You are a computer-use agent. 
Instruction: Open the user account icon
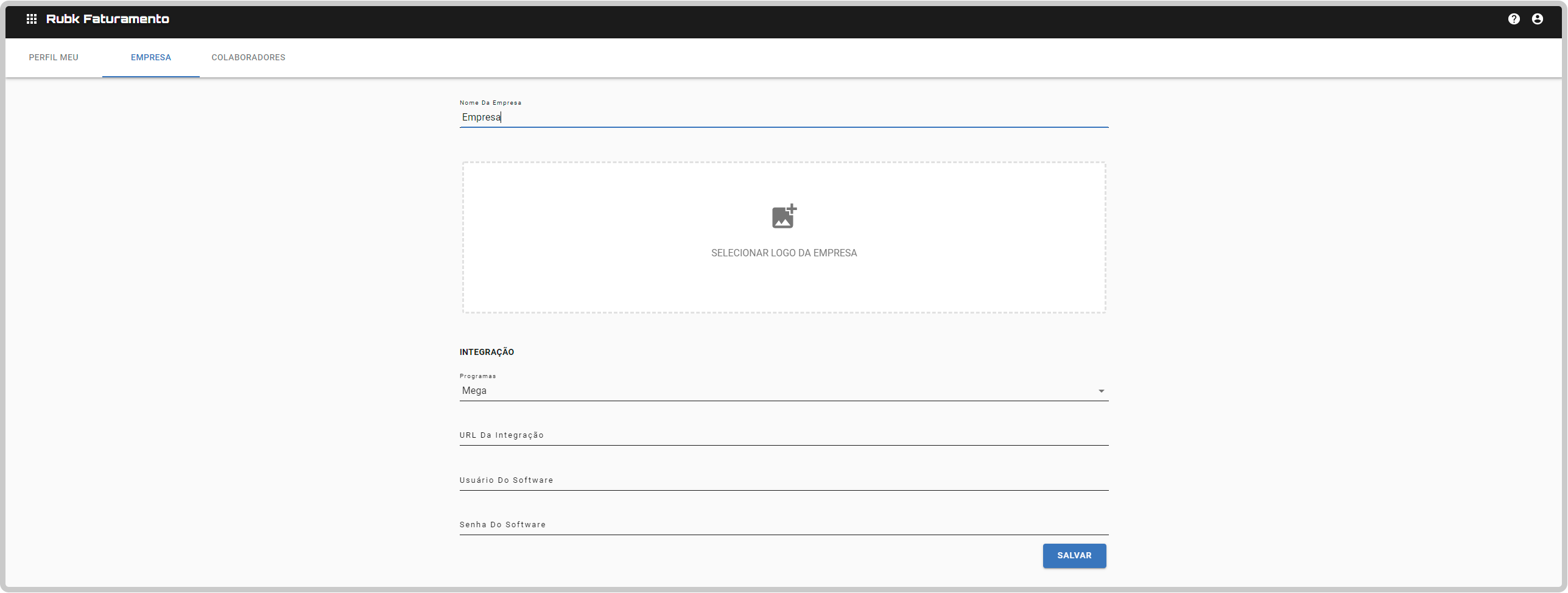pos(1538,19)
